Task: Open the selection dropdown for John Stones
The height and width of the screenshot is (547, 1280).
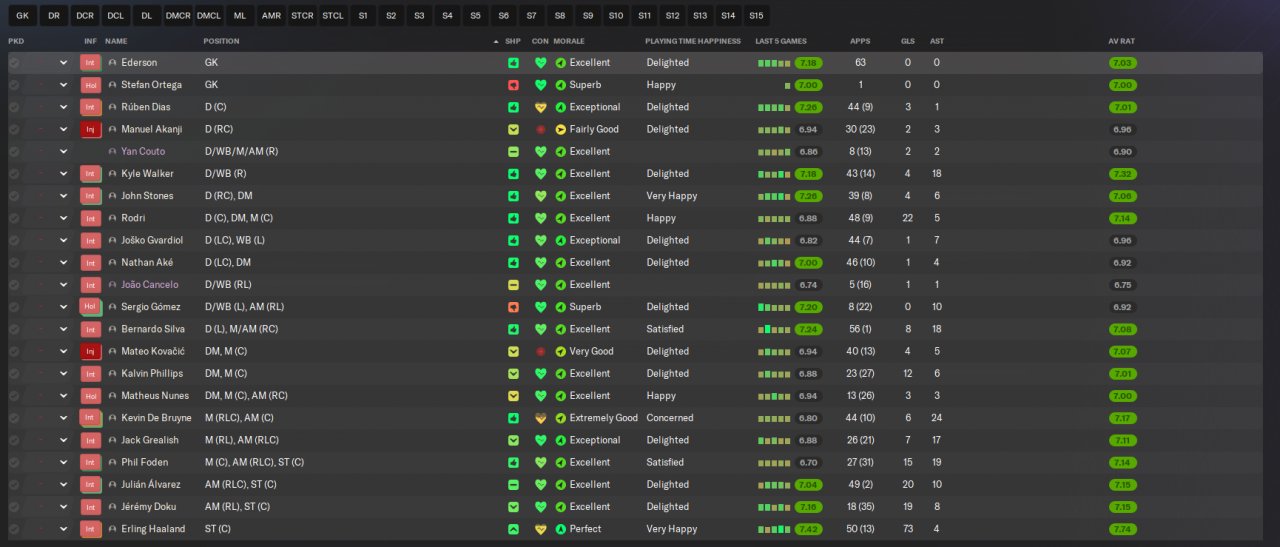Action: click(63, 196)
